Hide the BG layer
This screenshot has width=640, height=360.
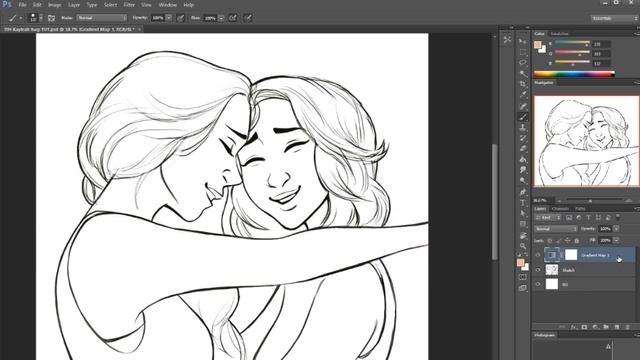(538, 284)
